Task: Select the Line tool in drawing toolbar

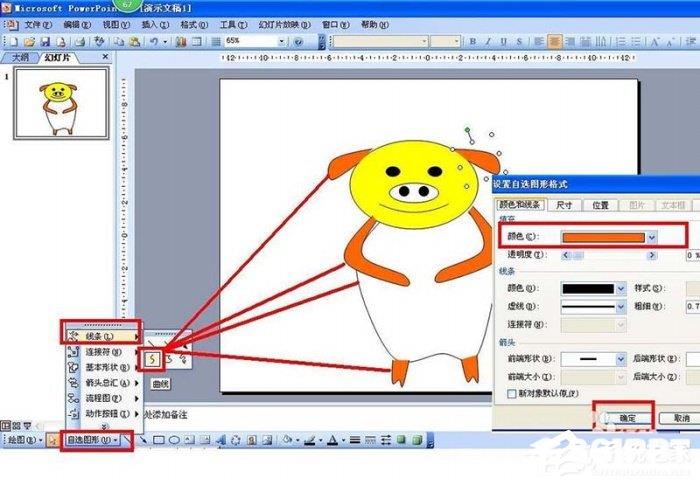Action: [x=127, y=440]
